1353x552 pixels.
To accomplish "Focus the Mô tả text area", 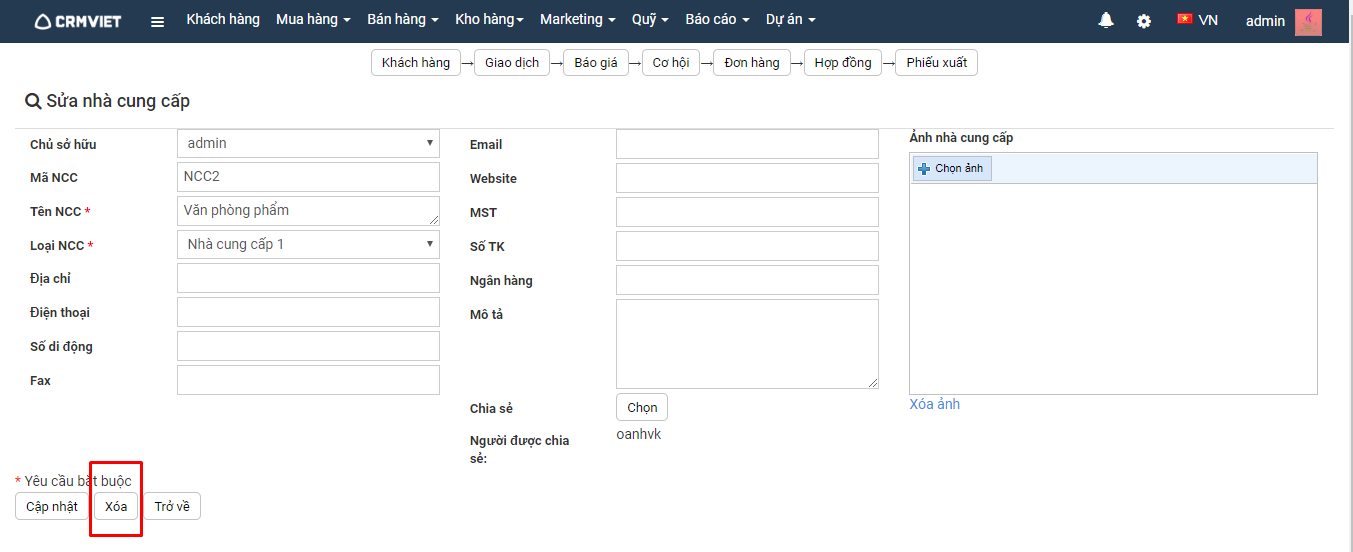I will coord(747,344).
